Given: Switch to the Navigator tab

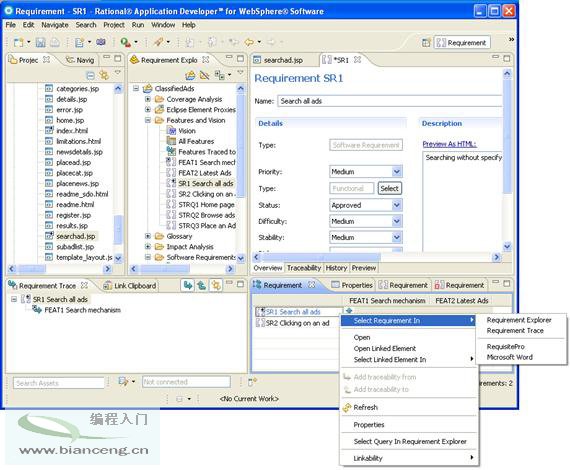Looking at the screenshot, I should (x=80, y=60).
